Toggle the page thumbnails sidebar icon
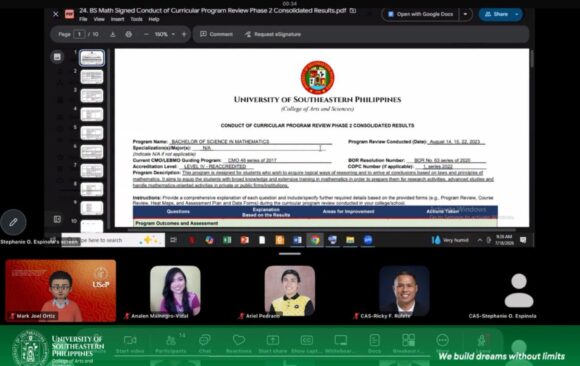The image size is (580, 366). tap(57, 57)
